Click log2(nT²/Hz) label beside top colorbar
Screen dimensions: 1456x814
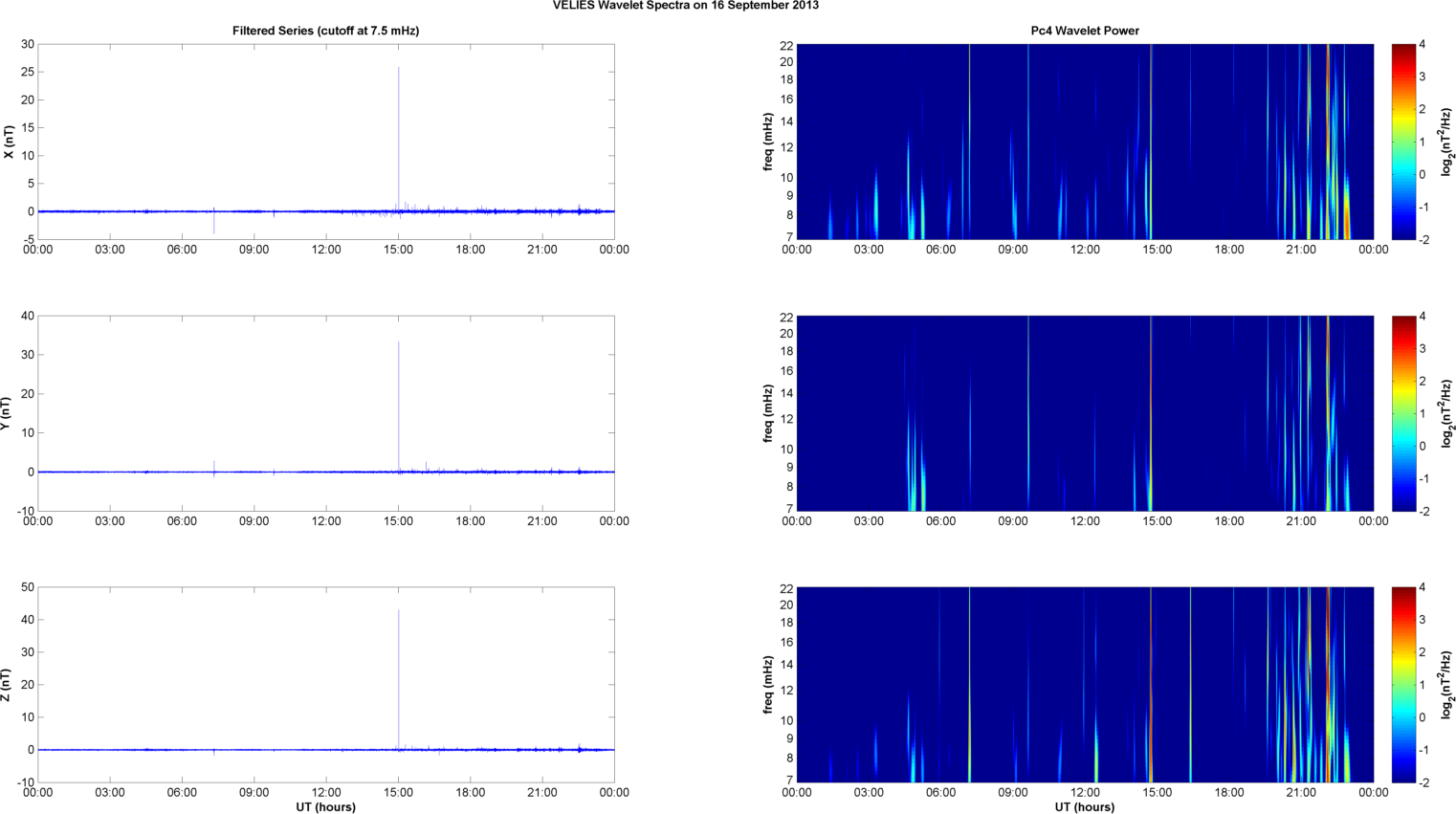[1446, 142]
